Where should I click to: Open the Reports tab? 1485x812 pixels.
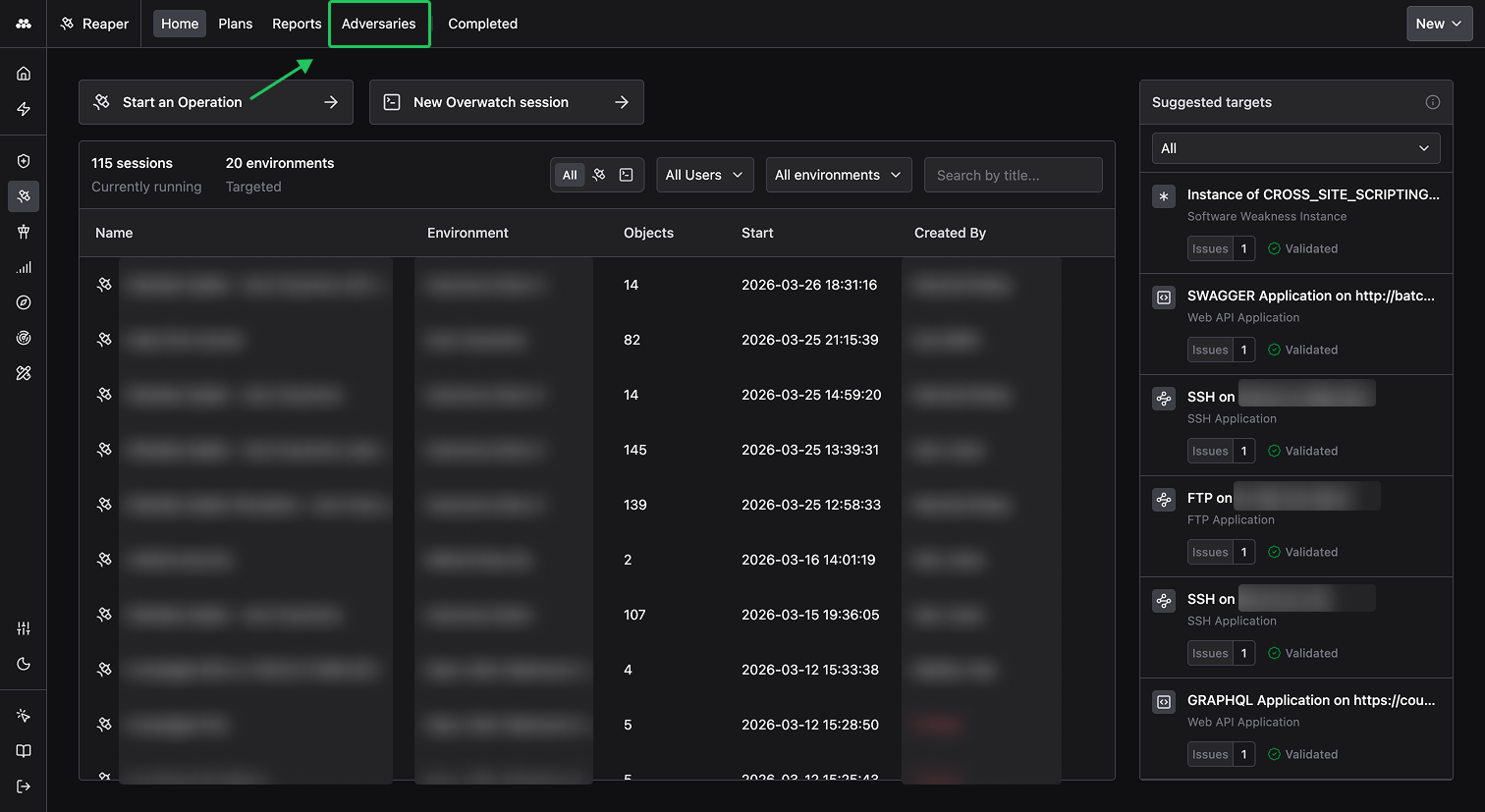click(x=296, y=24)
